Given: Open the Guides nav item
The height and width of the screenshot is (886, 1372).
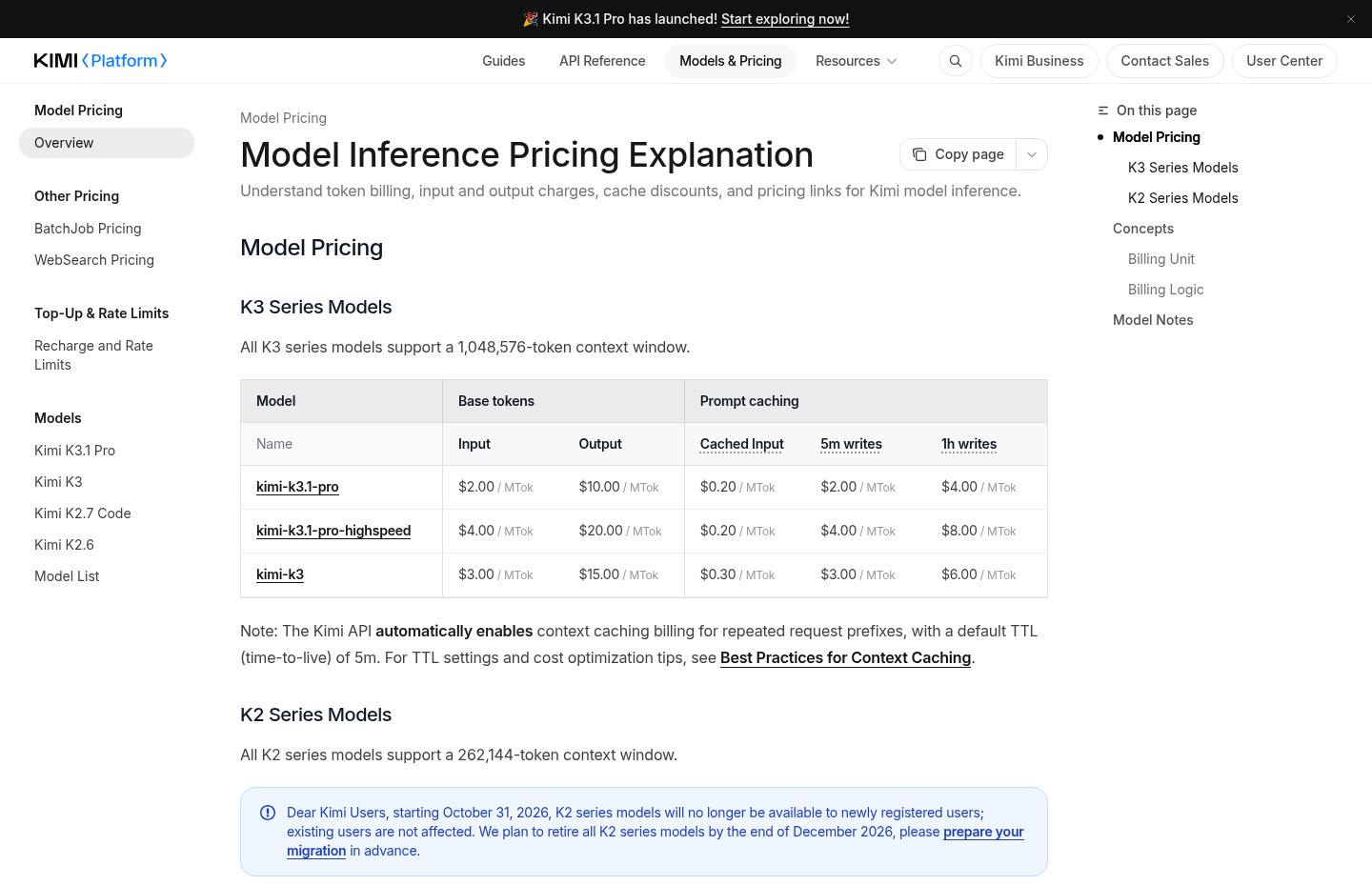Looking at the screenshot, I should click(503, 61).
